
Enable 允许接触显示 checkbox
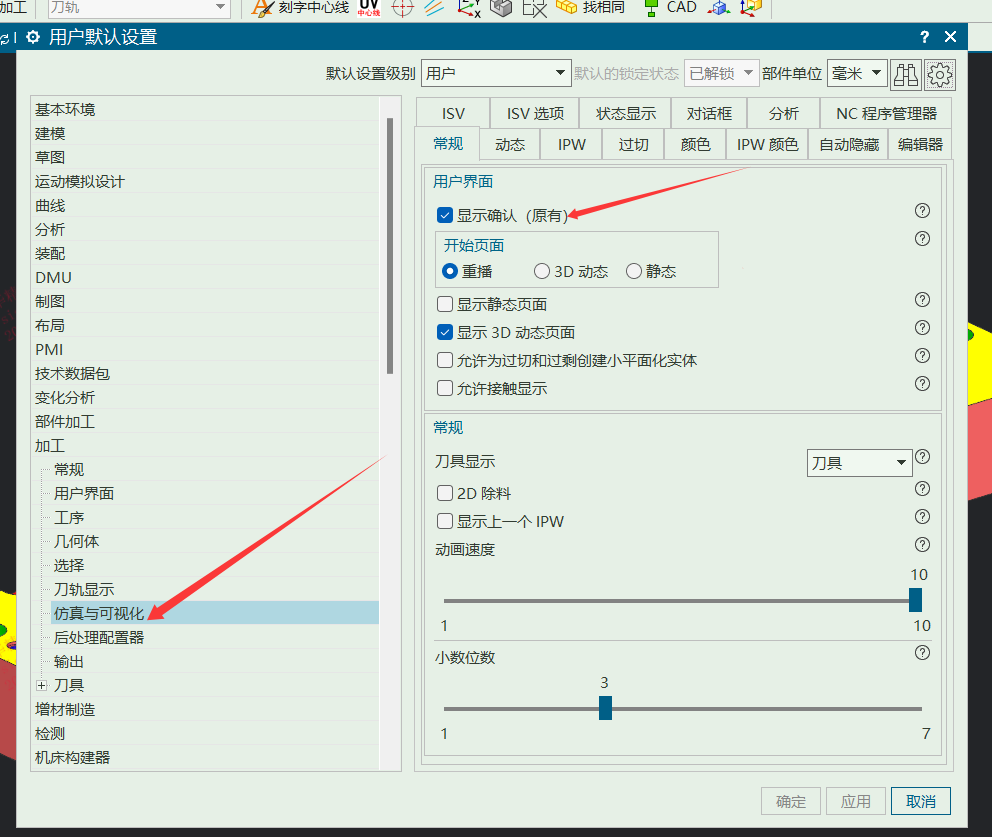(x=445, y=388)
